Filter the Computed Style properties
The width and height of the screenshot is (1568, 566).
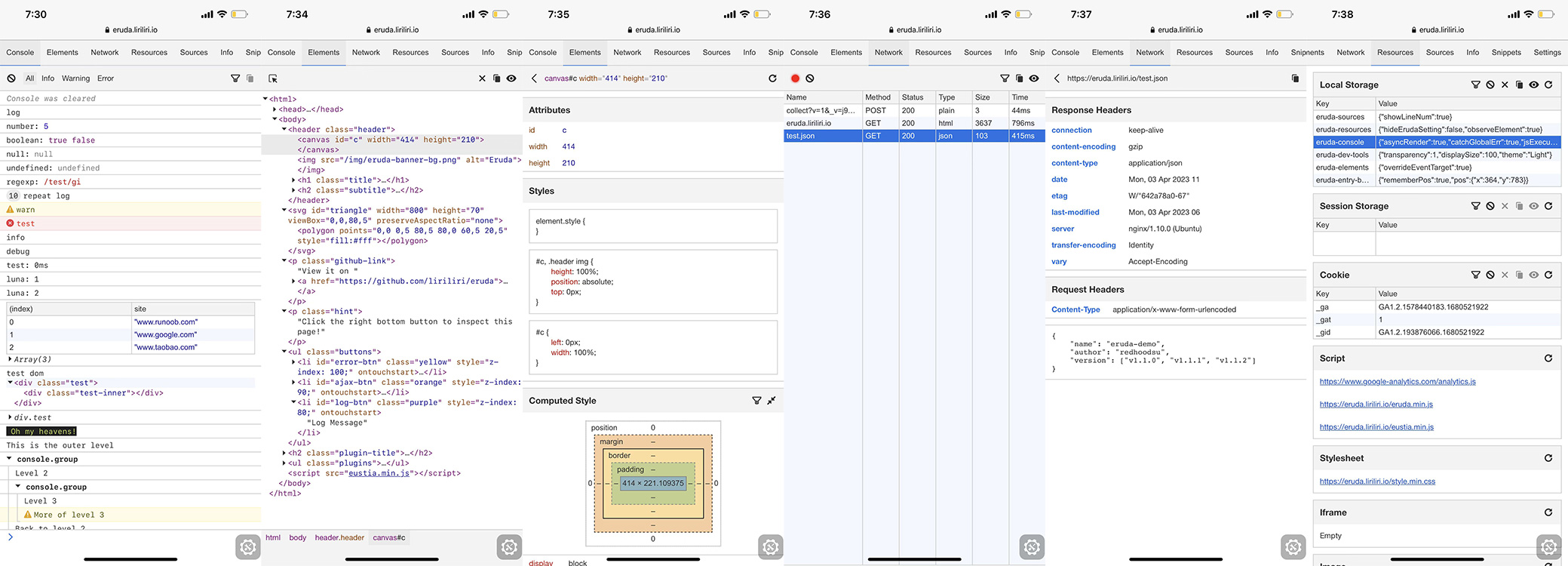click(x=757, y=401)
